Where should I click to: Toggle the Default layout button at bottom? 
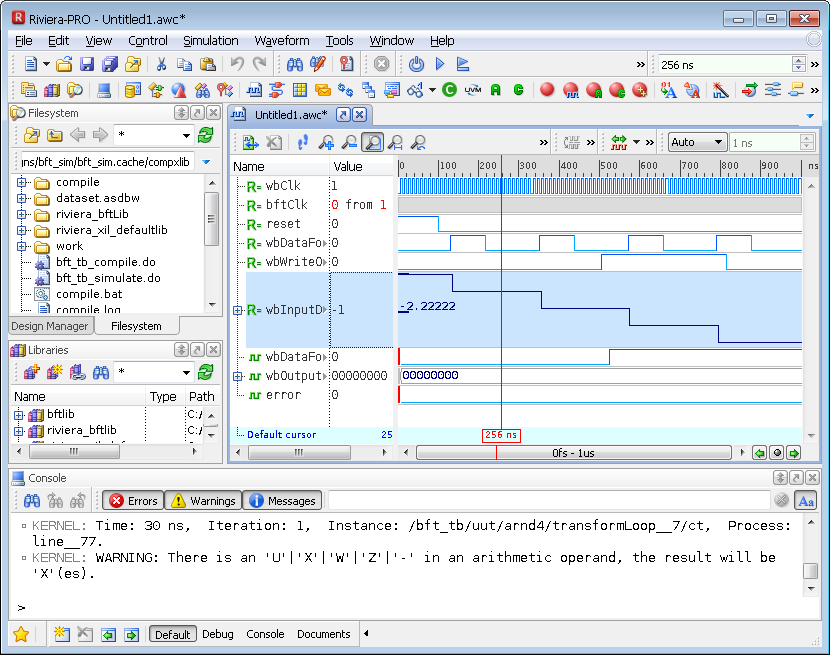[x=173, y=634]
